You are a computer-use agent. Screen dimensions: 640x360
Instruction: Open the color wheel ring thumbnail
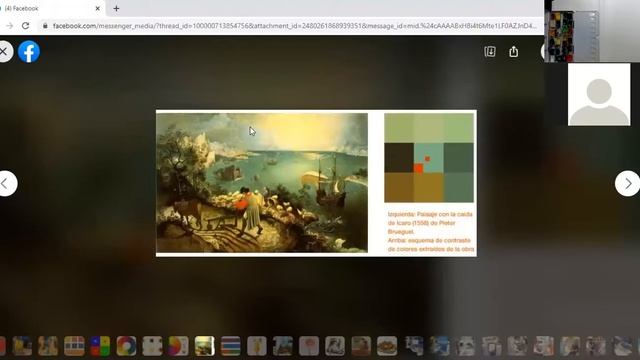pos(126,346)
